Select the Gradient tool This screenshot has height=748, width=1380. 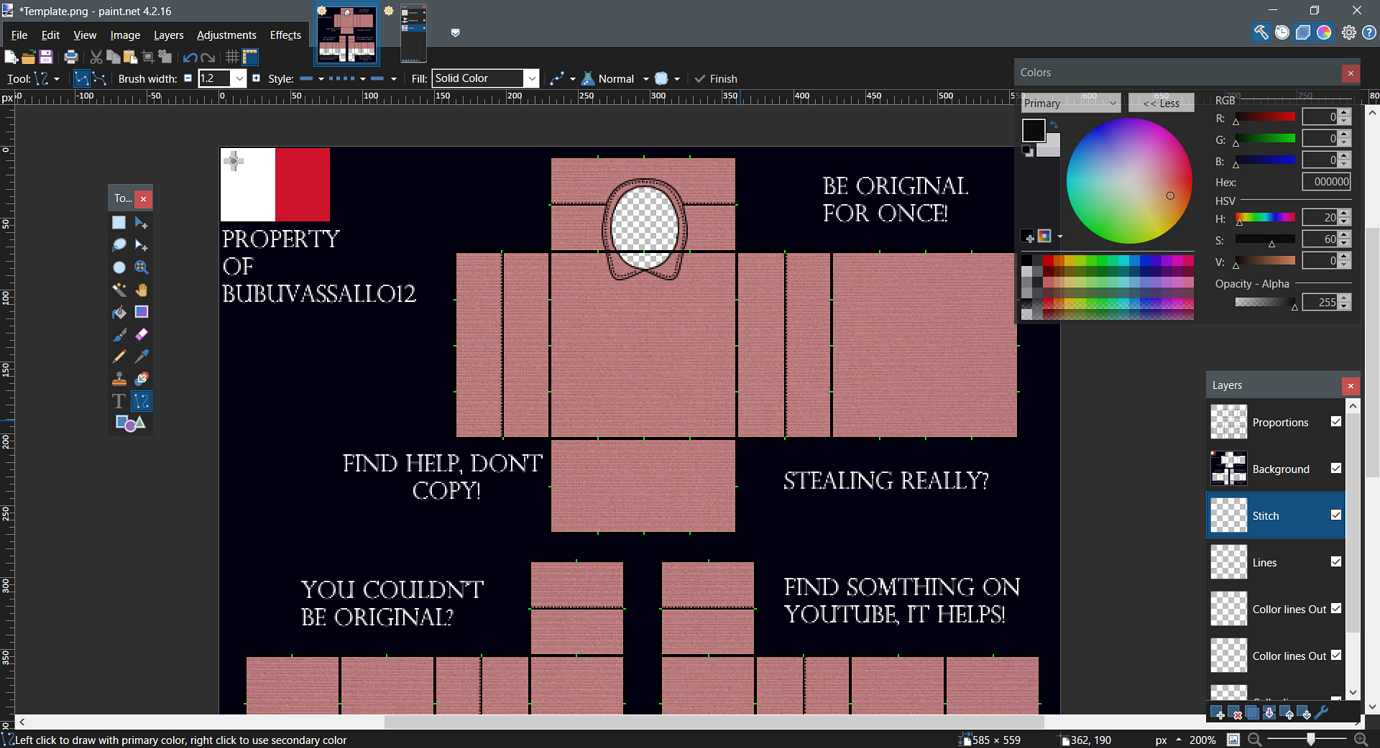141,311
